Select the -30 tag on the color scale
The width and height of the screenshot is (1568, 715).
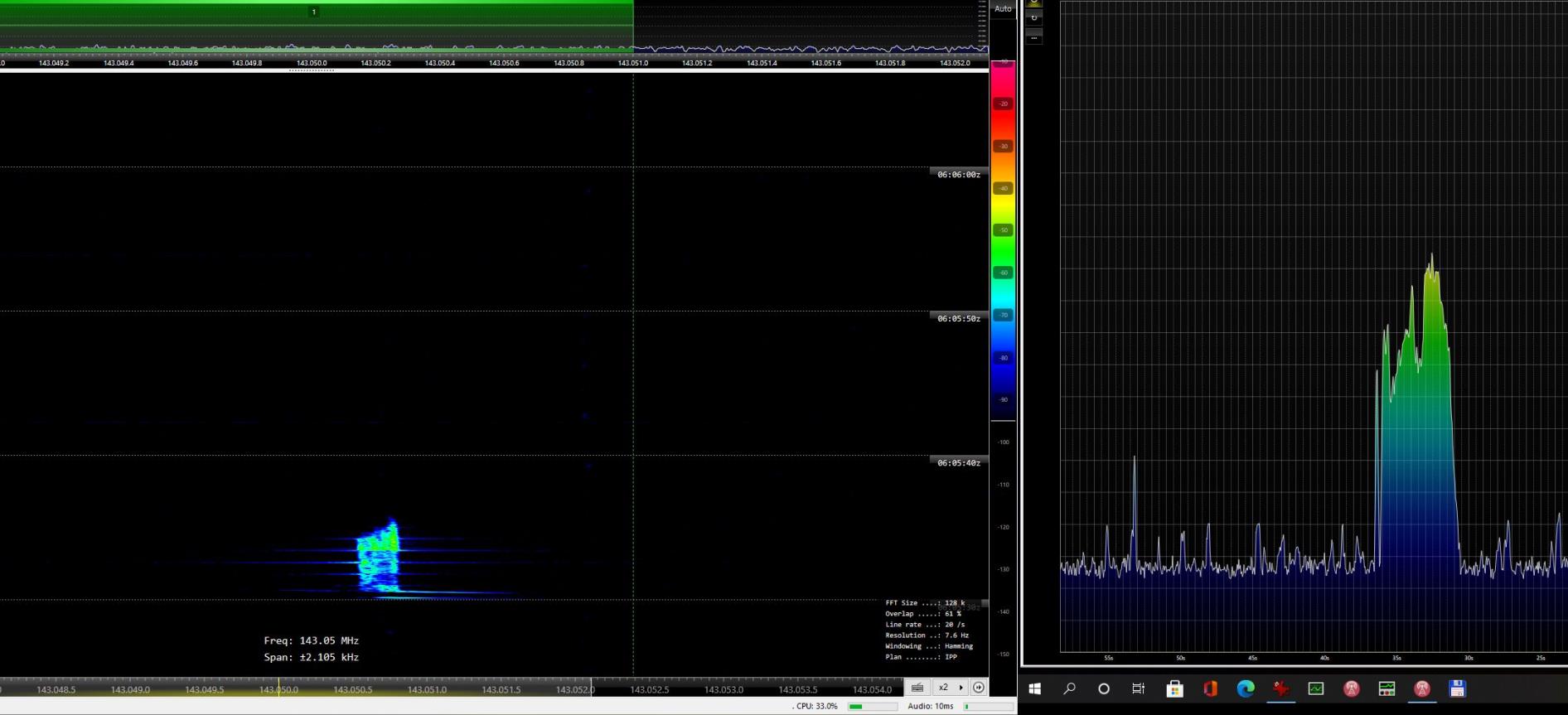[x=1004, y=146]
